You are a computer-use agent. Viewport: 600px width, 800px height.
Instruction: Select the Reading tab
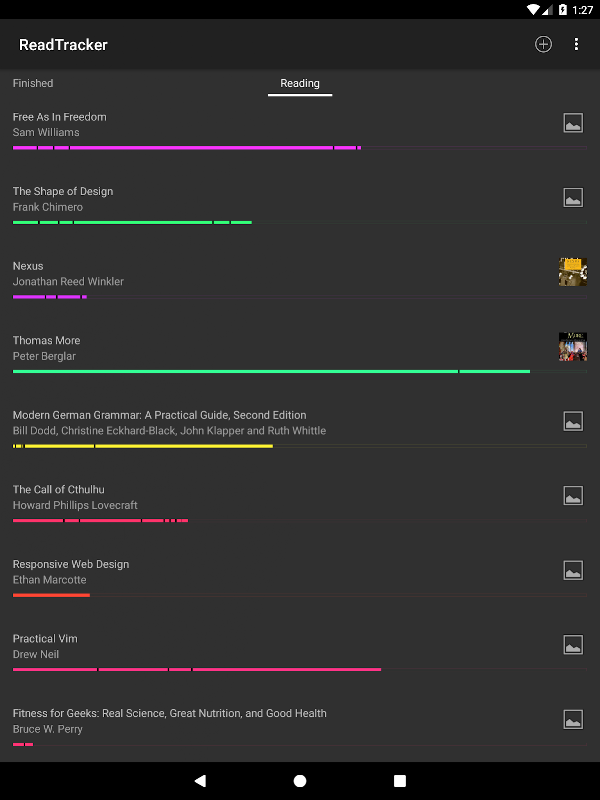coord(300,83)
